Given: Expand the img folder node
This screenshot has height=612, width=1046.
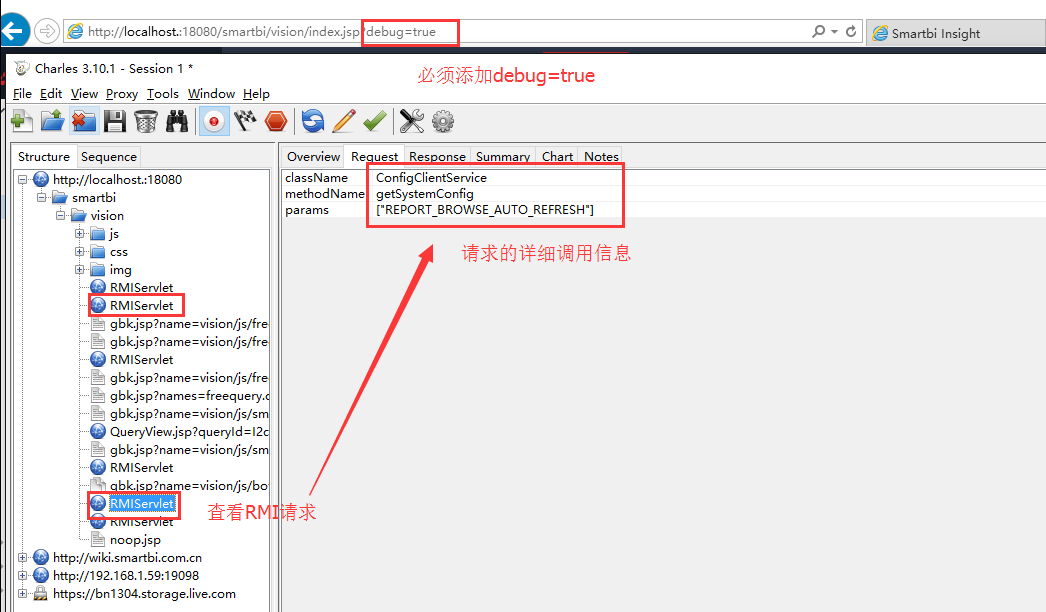Looking at the screenshot, I should (x=79, y=270).
